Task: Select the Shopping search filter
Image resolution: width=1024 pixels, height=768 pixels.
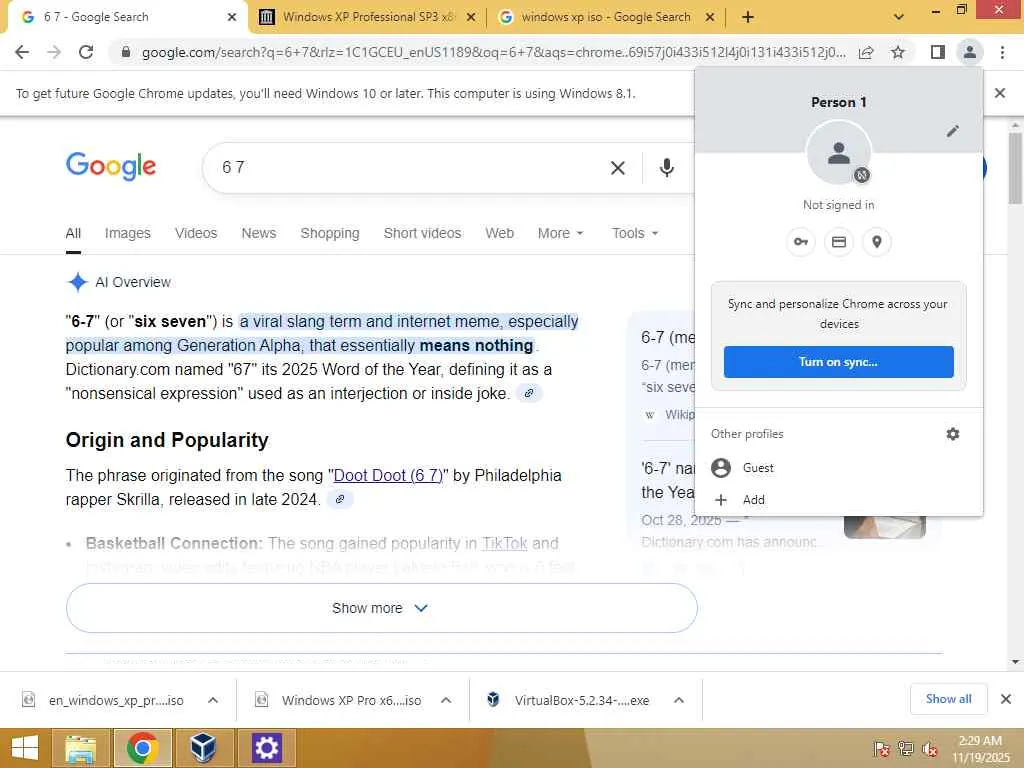Action: click(330, 233)
